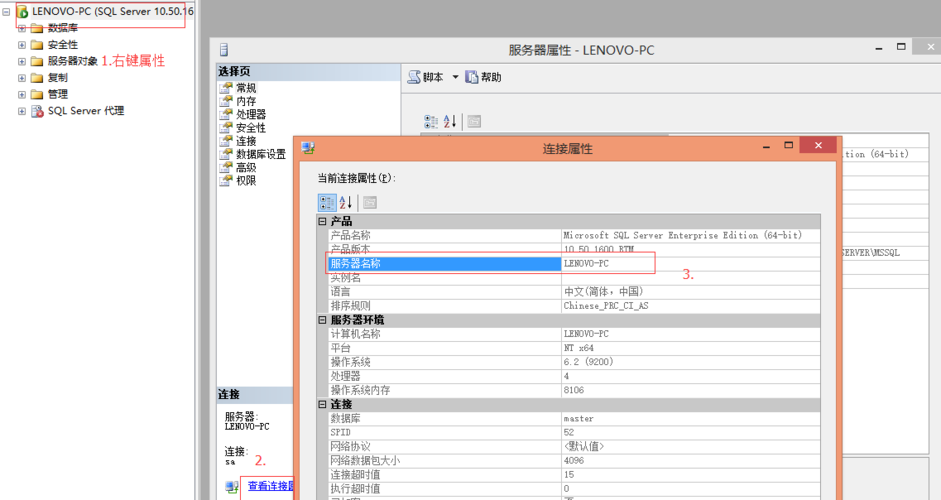Maximize the 服务器属性 window
Image resolution: width=941 pixels, height=500 pixels.
[901, 47]
